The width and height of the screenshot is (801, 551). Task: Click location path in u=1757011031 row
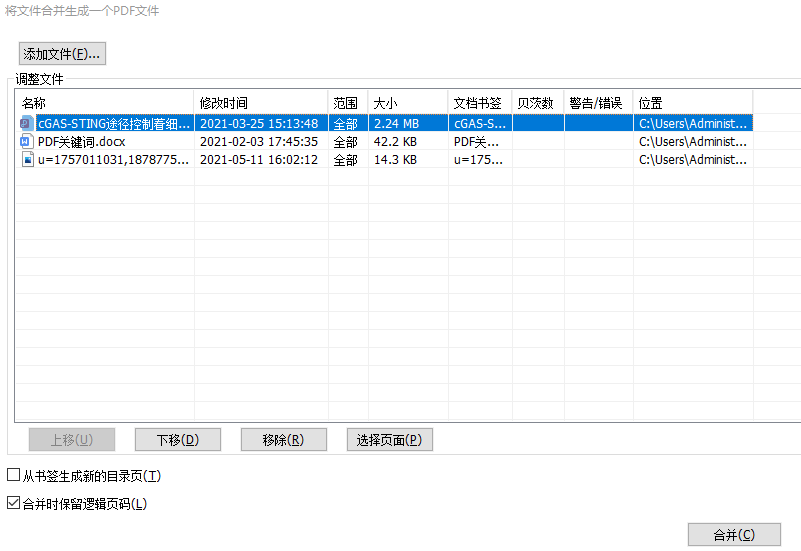pyautogui.click(x=693, y=160)
